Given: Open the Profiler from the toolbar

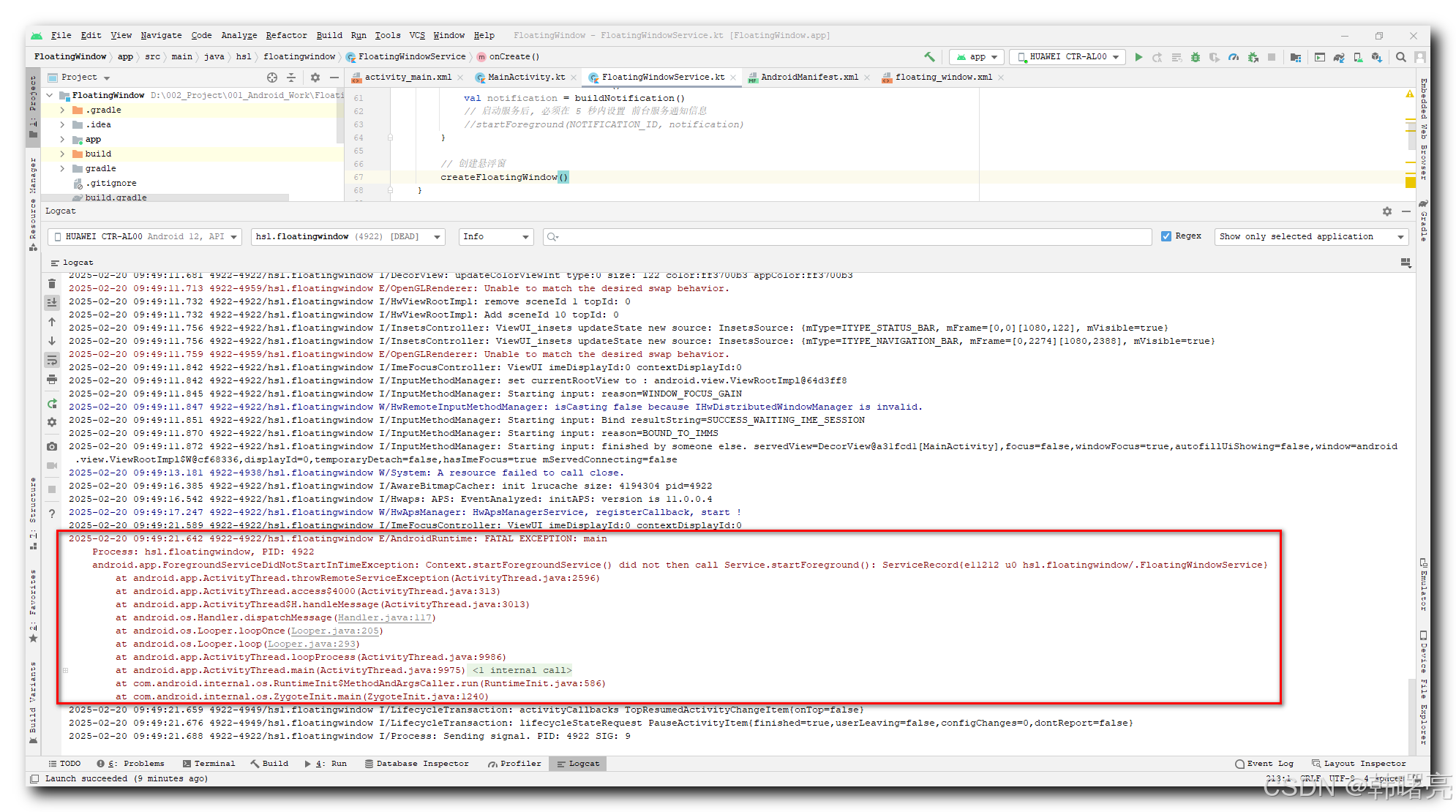Looking at the screenshot, I should [1234, 56].
